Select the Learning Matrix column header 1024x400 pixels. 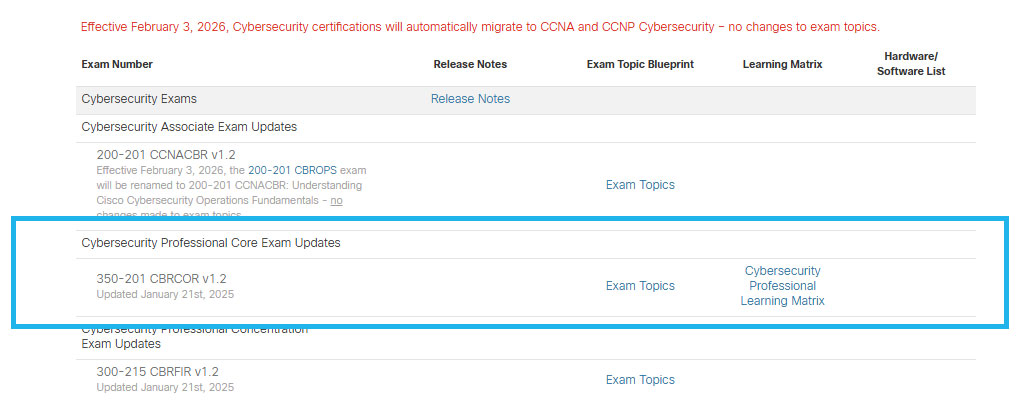[x=782, y=64]
